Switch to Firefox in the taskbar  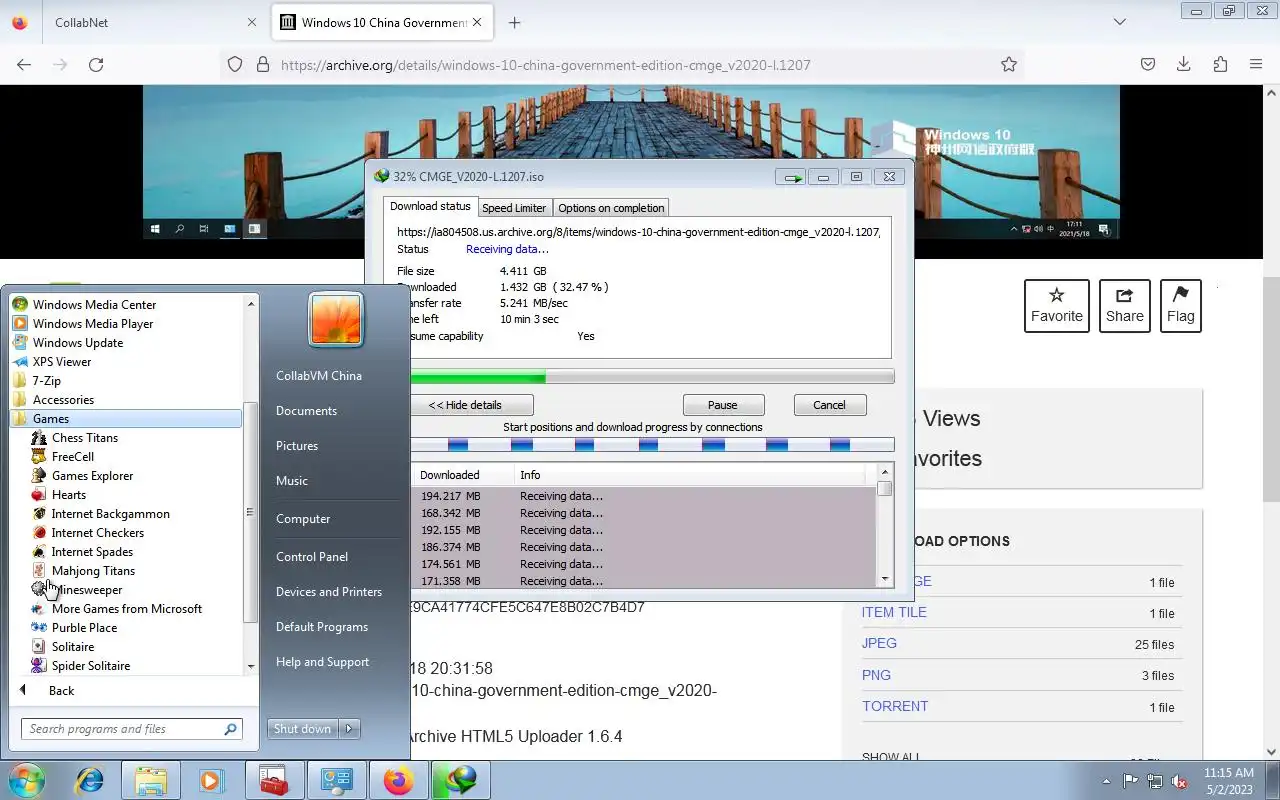tap(398, 780)
